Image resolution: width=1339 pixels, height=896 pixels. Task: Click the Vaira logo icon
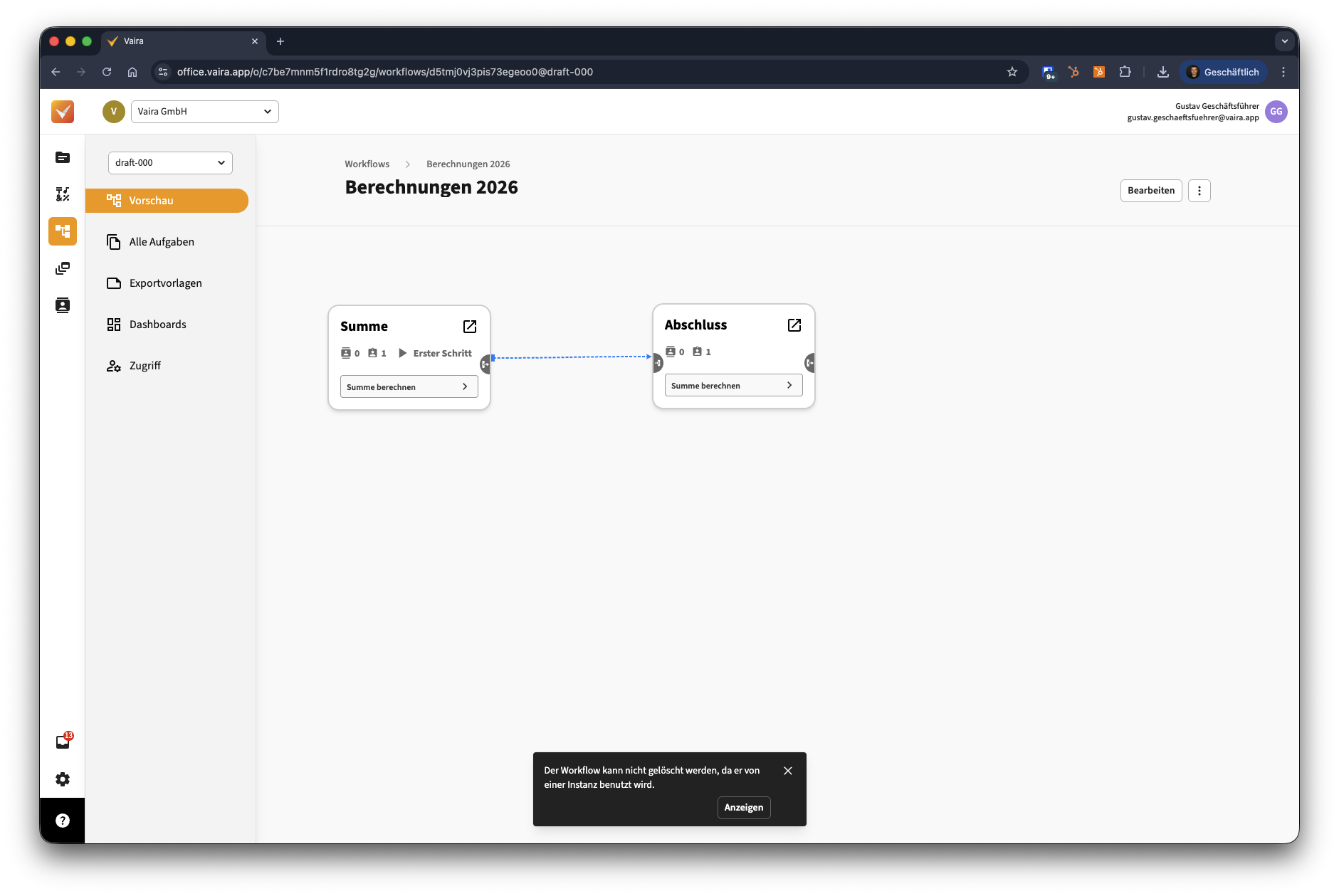(x=63, y=112)
